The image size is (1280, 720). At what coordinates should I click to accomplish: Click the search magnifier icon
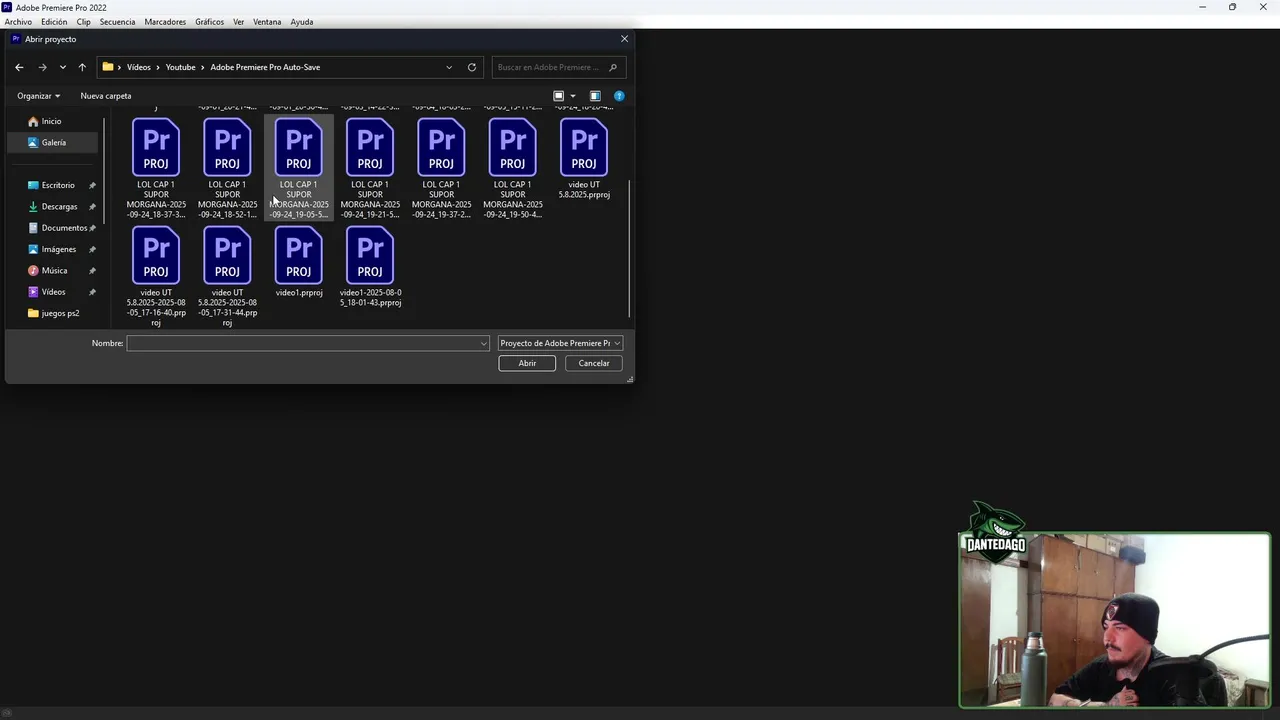pyautogui.click(x=613, y=67)
